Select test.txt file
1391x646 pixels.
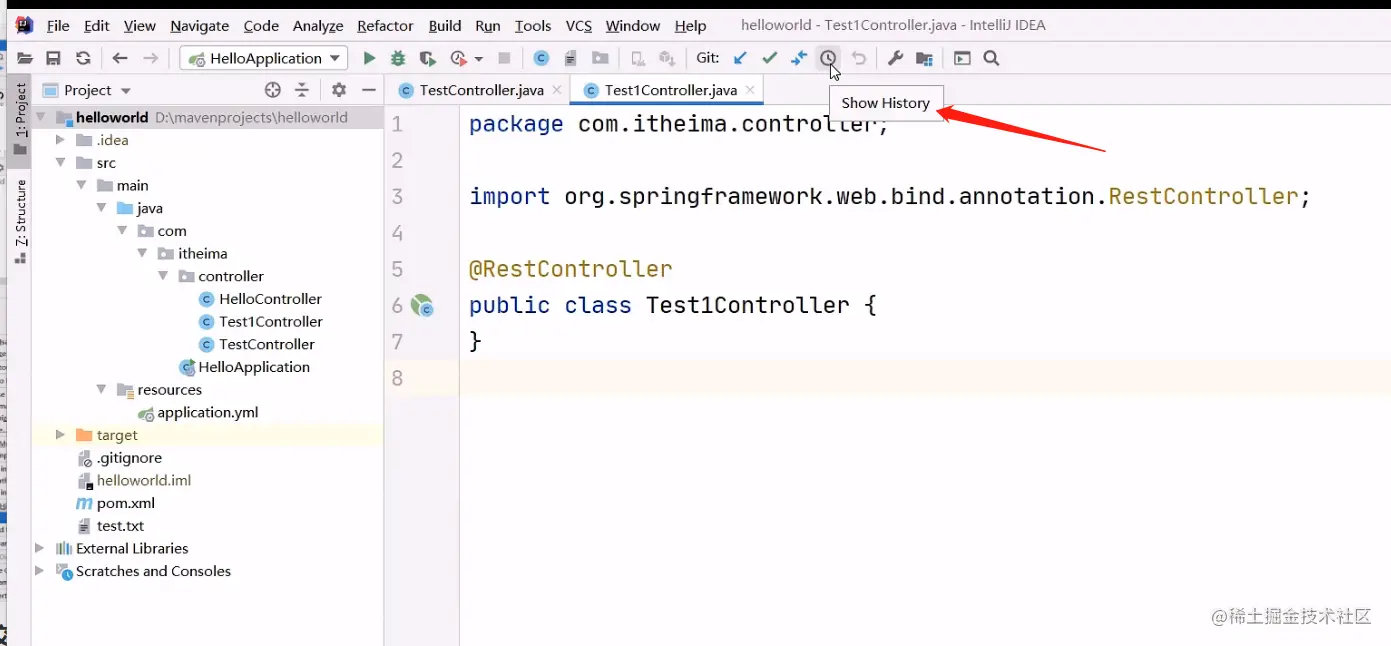pos(110,526)
